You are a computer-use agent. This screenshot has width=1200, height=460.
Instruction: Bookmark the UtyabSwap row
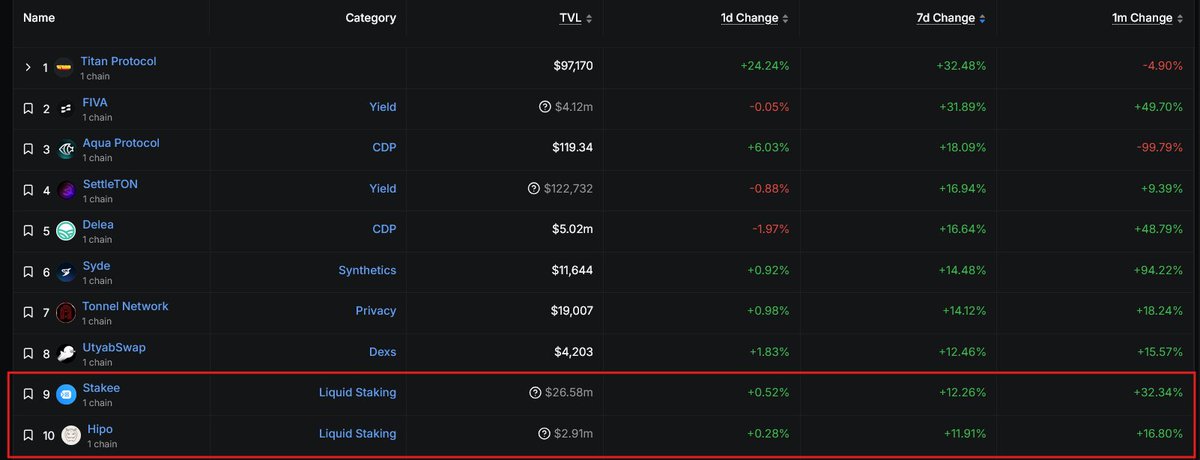click(x=28, y=354)
